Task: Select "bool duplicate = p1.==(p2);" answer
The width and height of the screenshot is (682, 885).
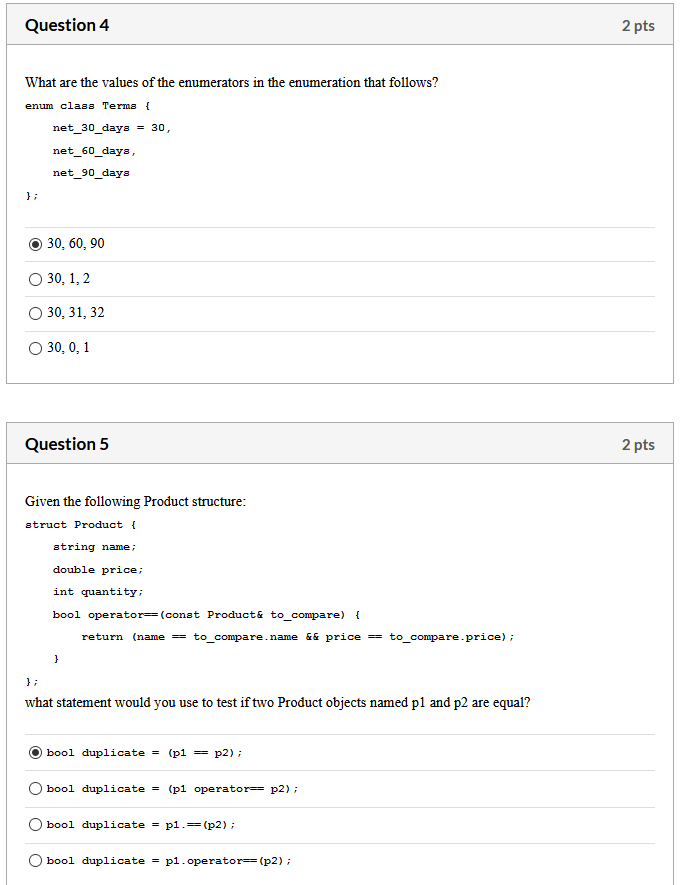Action: [35, 824]
